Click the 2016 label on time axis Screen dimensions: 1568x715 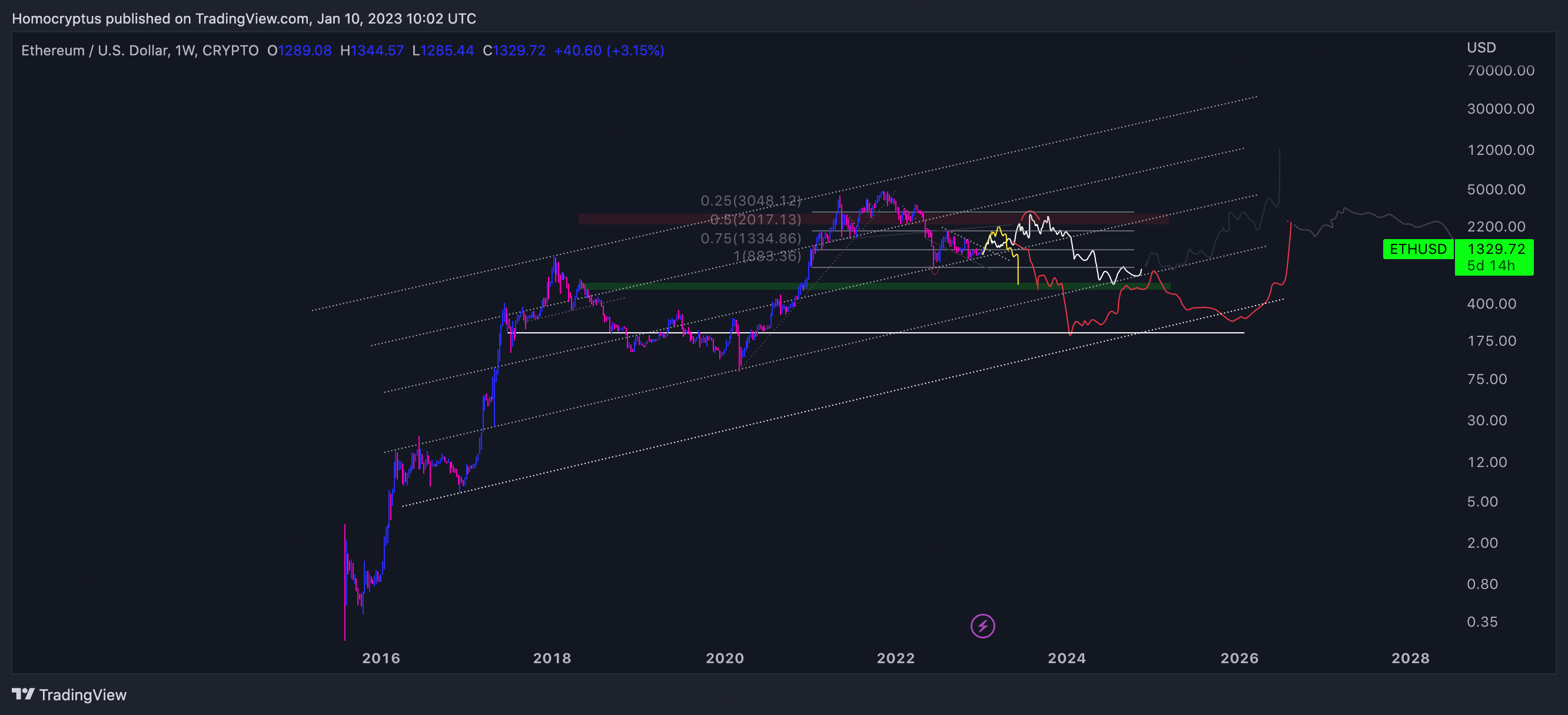coord(381,658)
